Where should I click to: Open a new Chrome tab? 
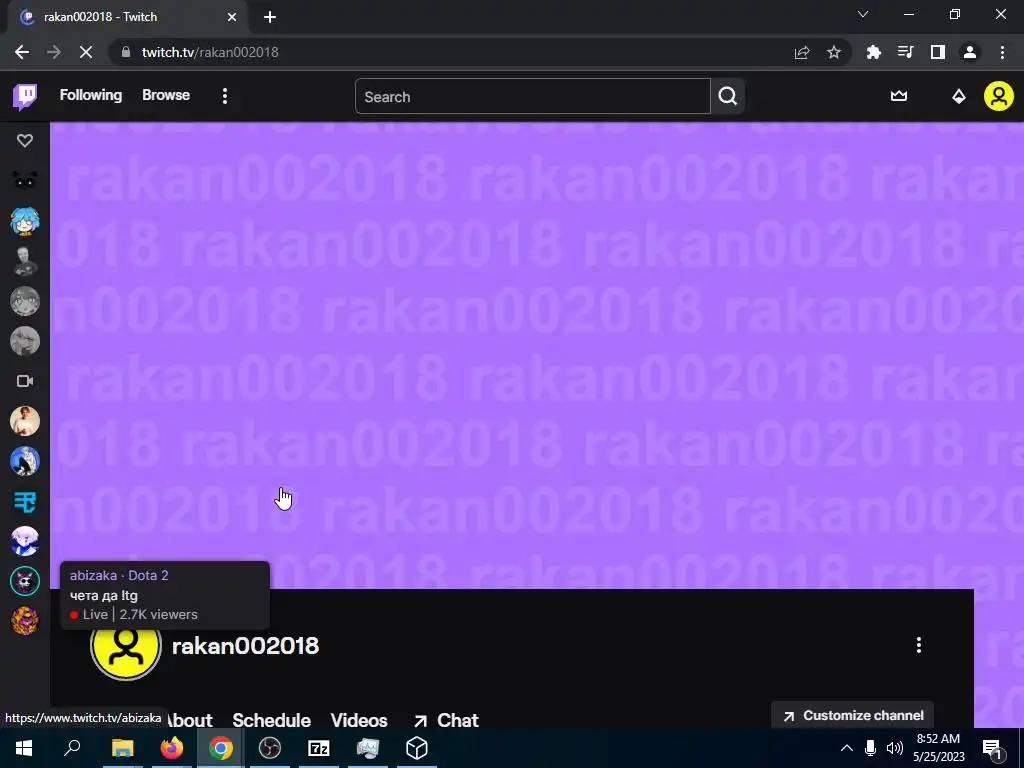(x=270, y=17)
